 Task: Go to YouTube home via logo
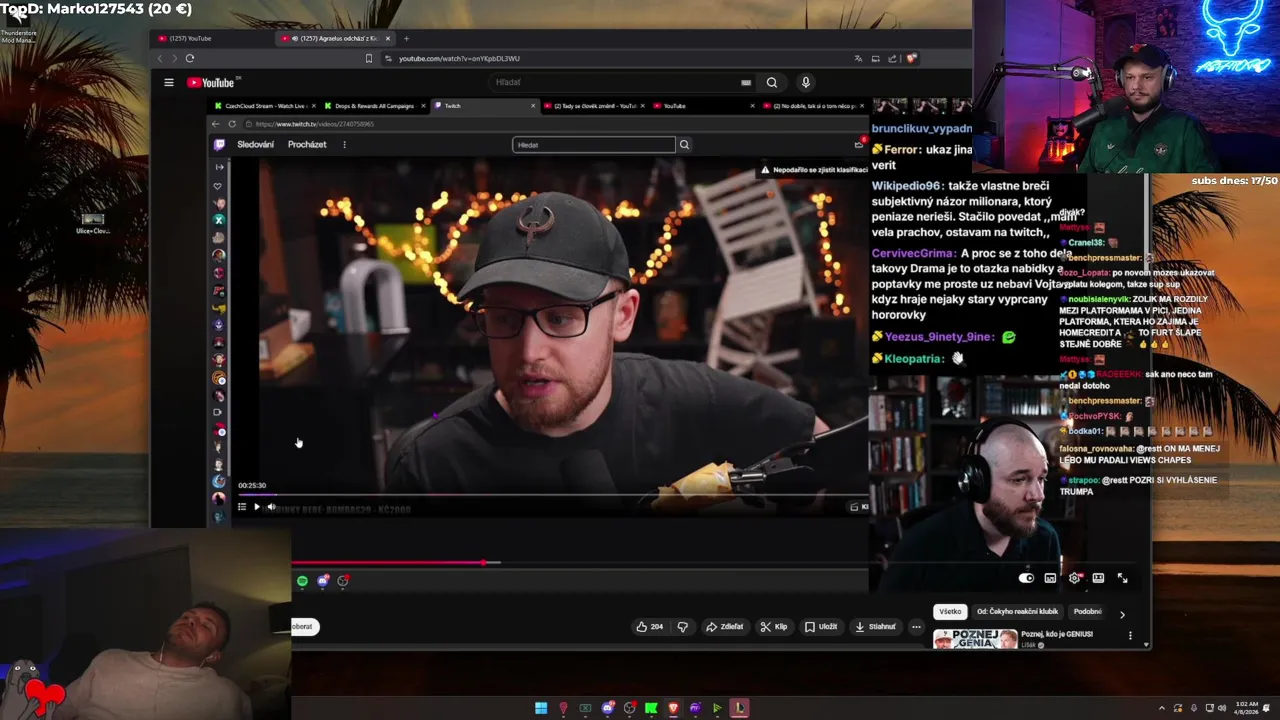click(x=211, y=82)
